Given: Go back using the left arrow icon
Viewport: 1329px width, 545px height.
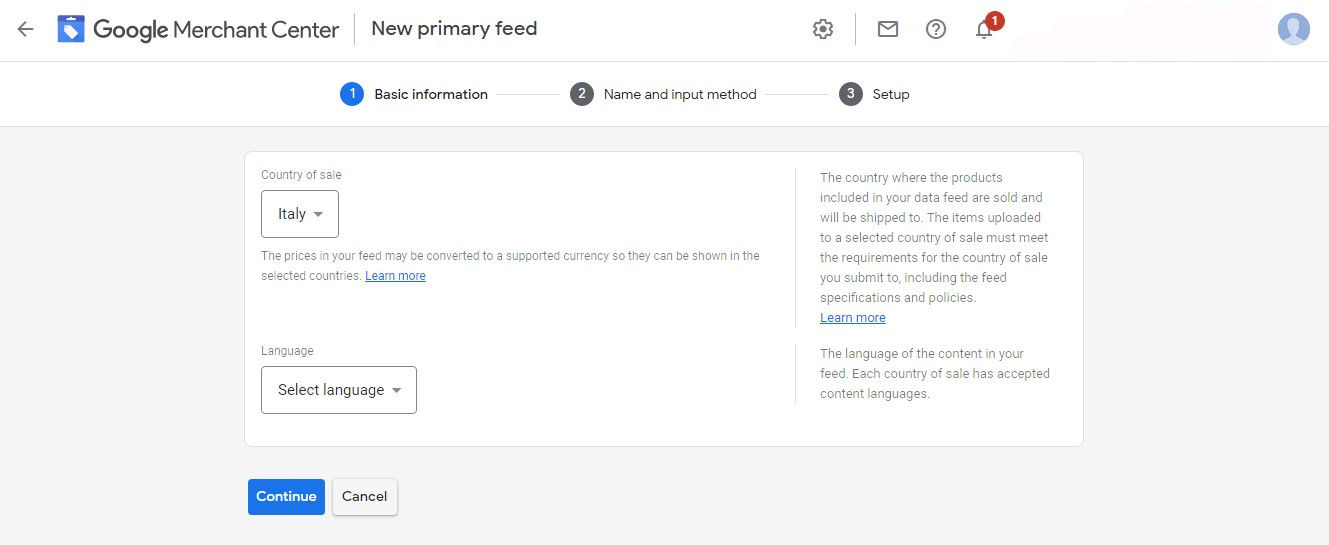Looking at the screenshot, I should [25, 29].
